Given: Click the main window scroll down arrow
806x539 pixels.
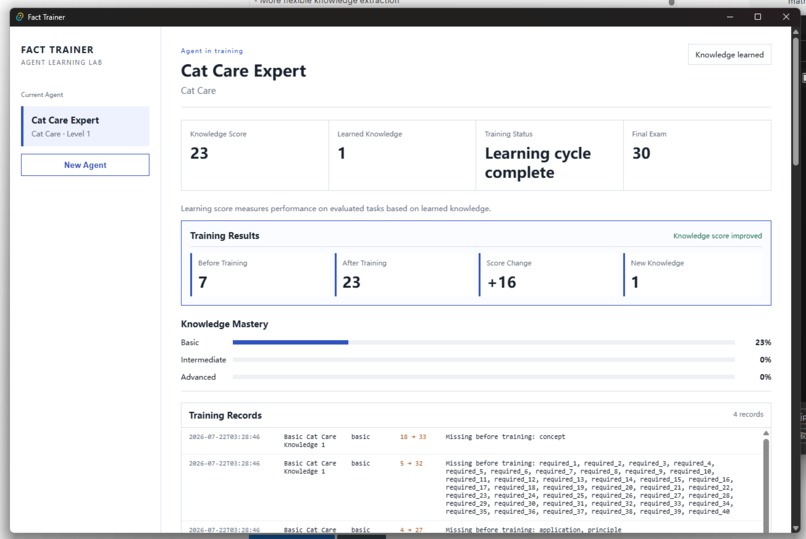Looking at the screenshot, I should pos(796,528).
